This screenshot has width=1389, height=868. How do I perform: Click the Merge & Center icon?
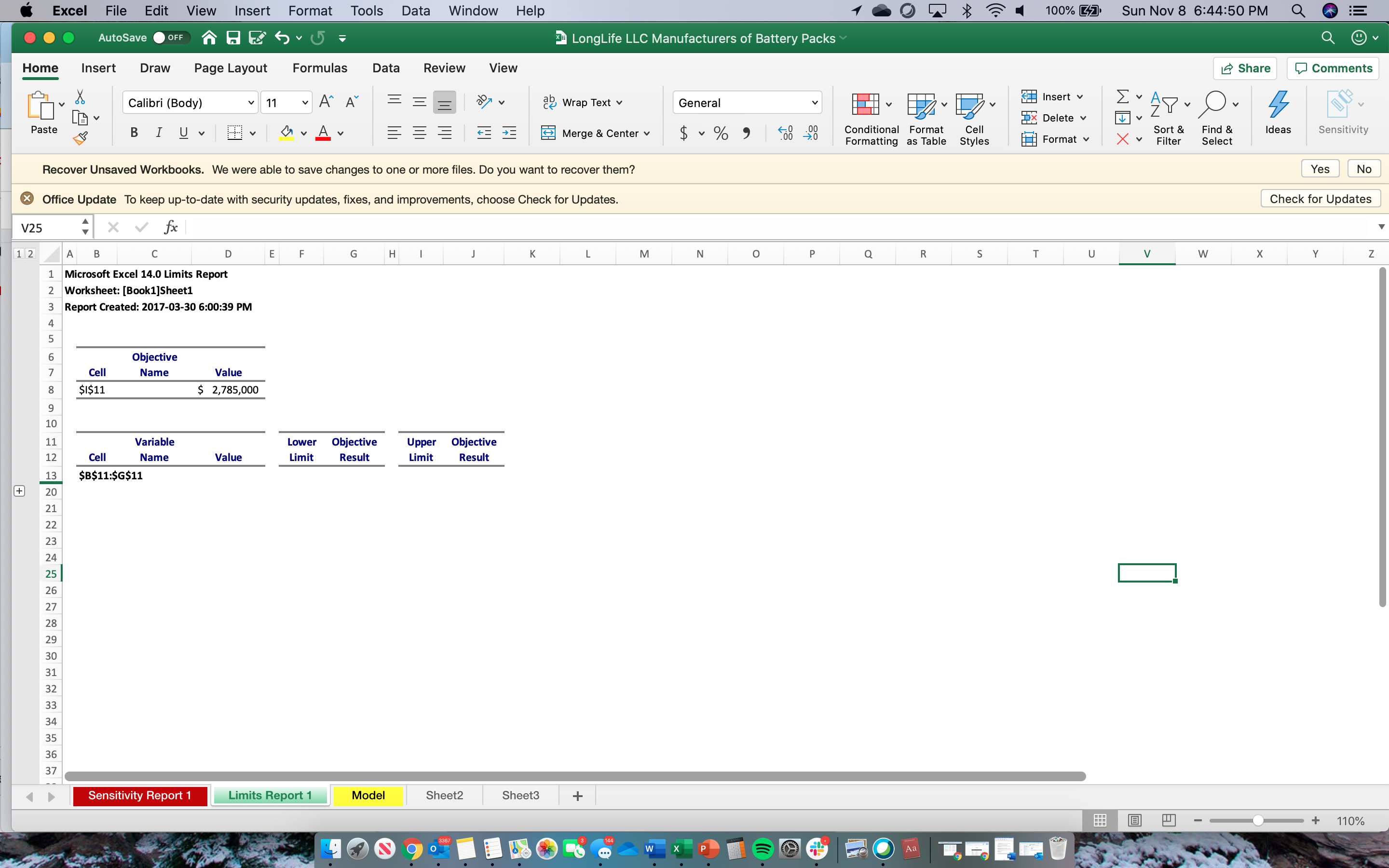(x=549, y=133)
